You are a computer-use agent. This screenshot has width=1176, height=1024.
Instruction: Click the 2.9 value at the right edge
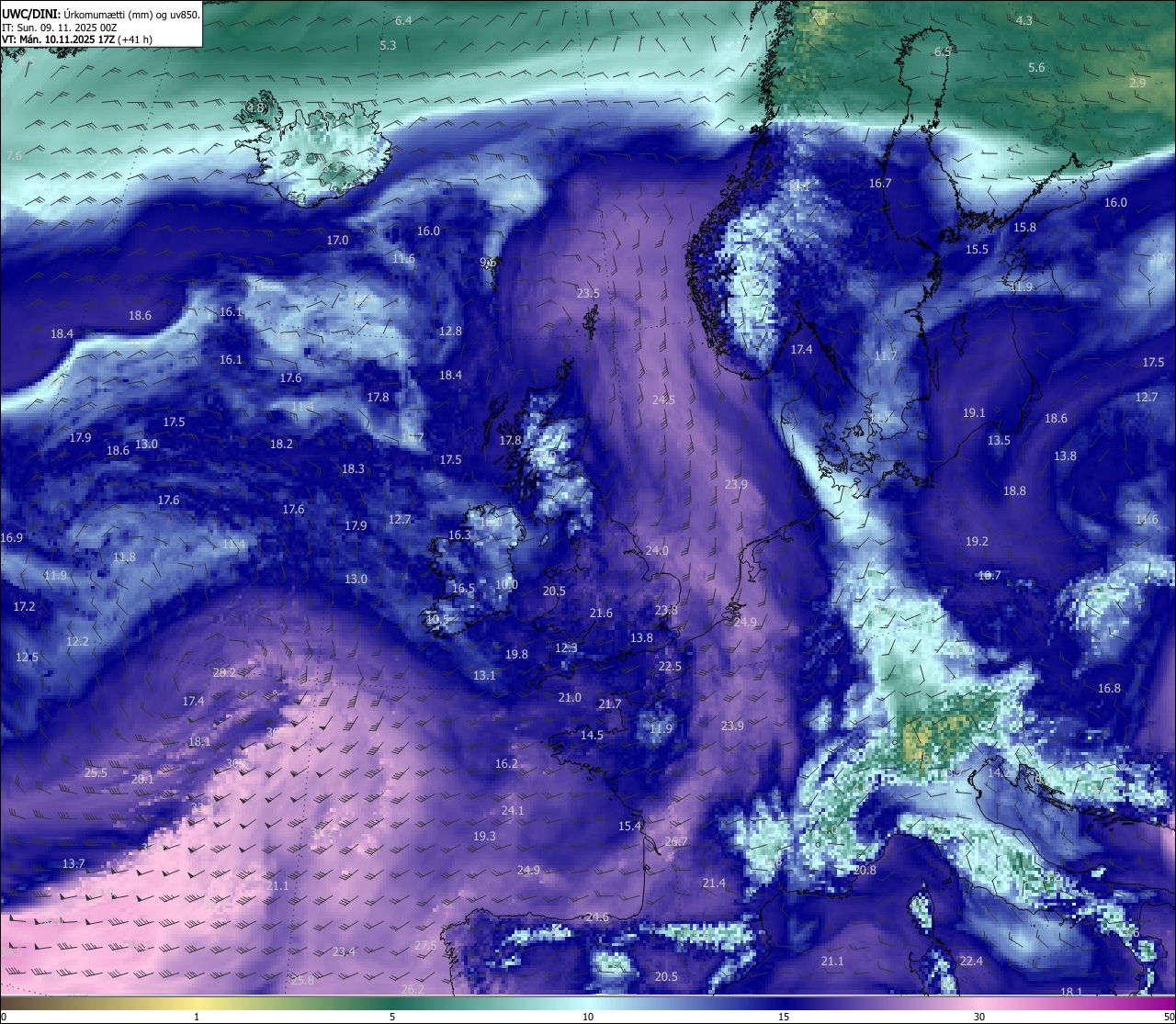(x=1137, y=83)
